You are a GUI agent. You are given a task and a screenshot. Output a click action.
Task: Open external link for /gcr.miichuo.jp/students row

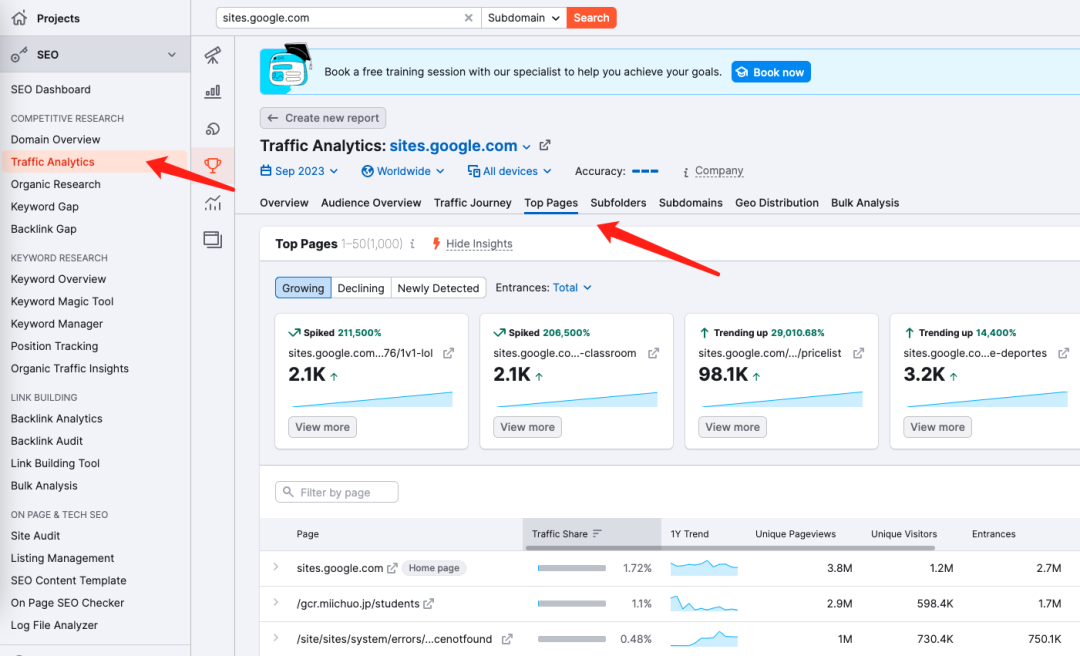point(428,604)
